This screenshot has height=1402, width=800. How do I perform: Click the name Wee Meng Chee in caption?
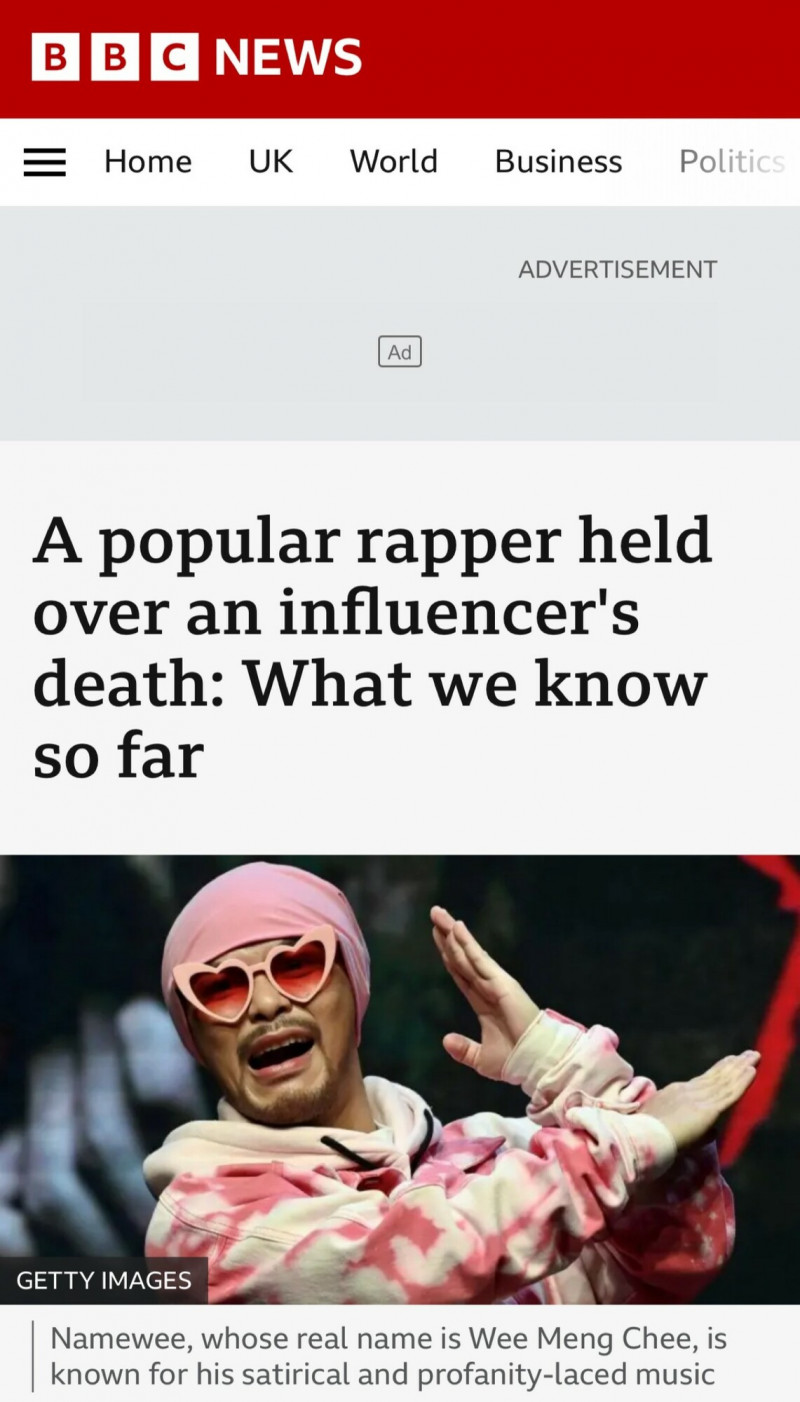pos(579,1338)
